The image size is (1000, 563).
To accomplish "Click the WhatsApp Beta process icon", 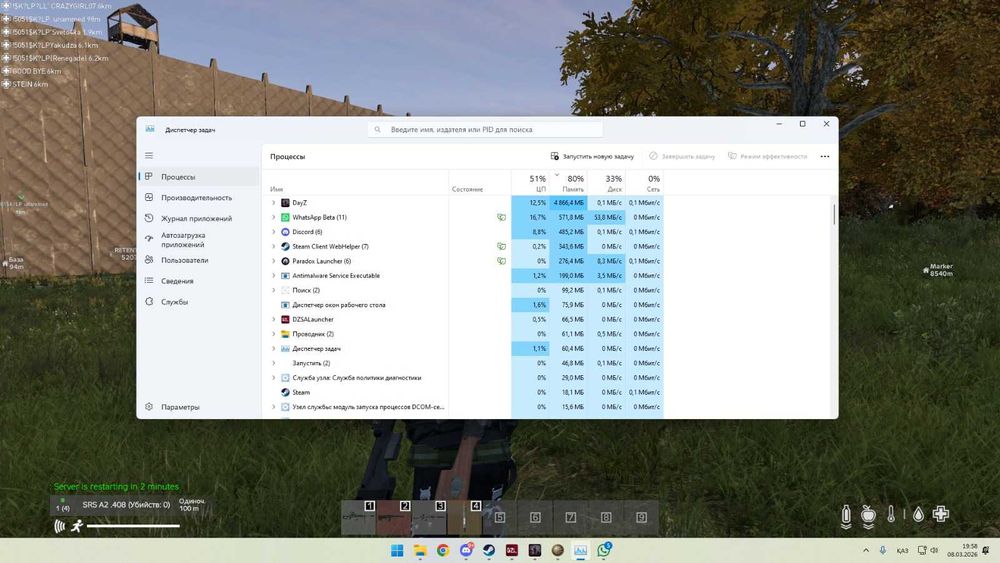I will pos(285,217).
